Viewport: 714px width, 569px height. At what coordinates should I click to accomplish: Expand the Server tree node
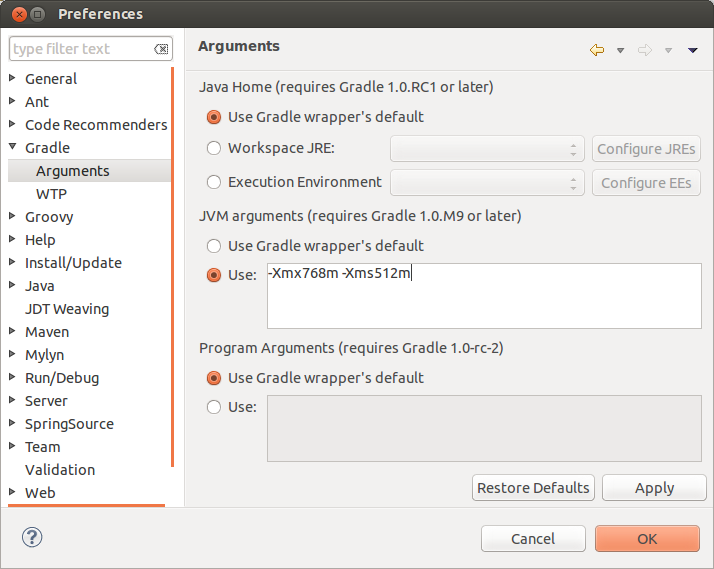(x=12, y=400)
